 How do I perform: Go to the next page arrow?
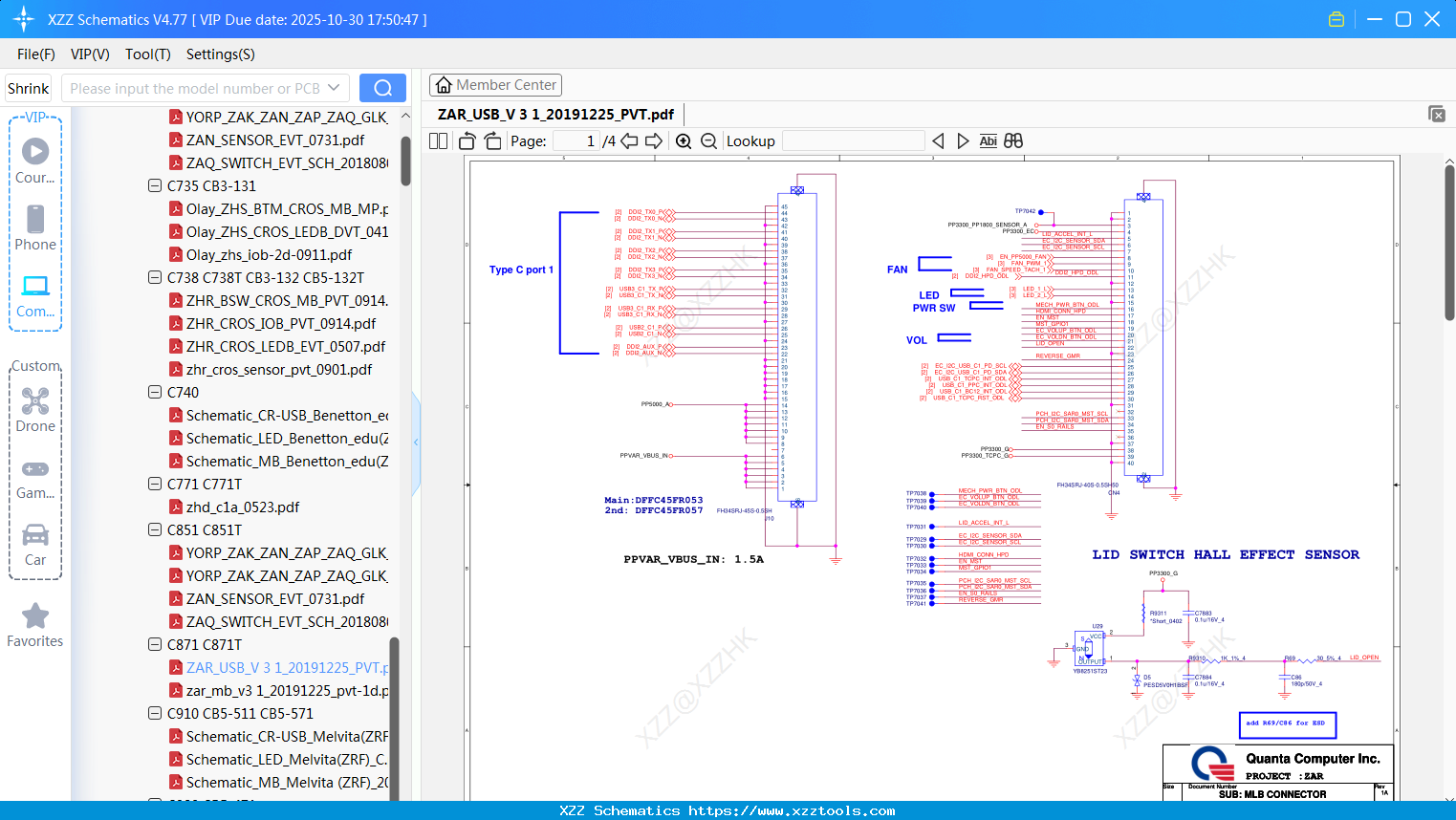[654, 141]
